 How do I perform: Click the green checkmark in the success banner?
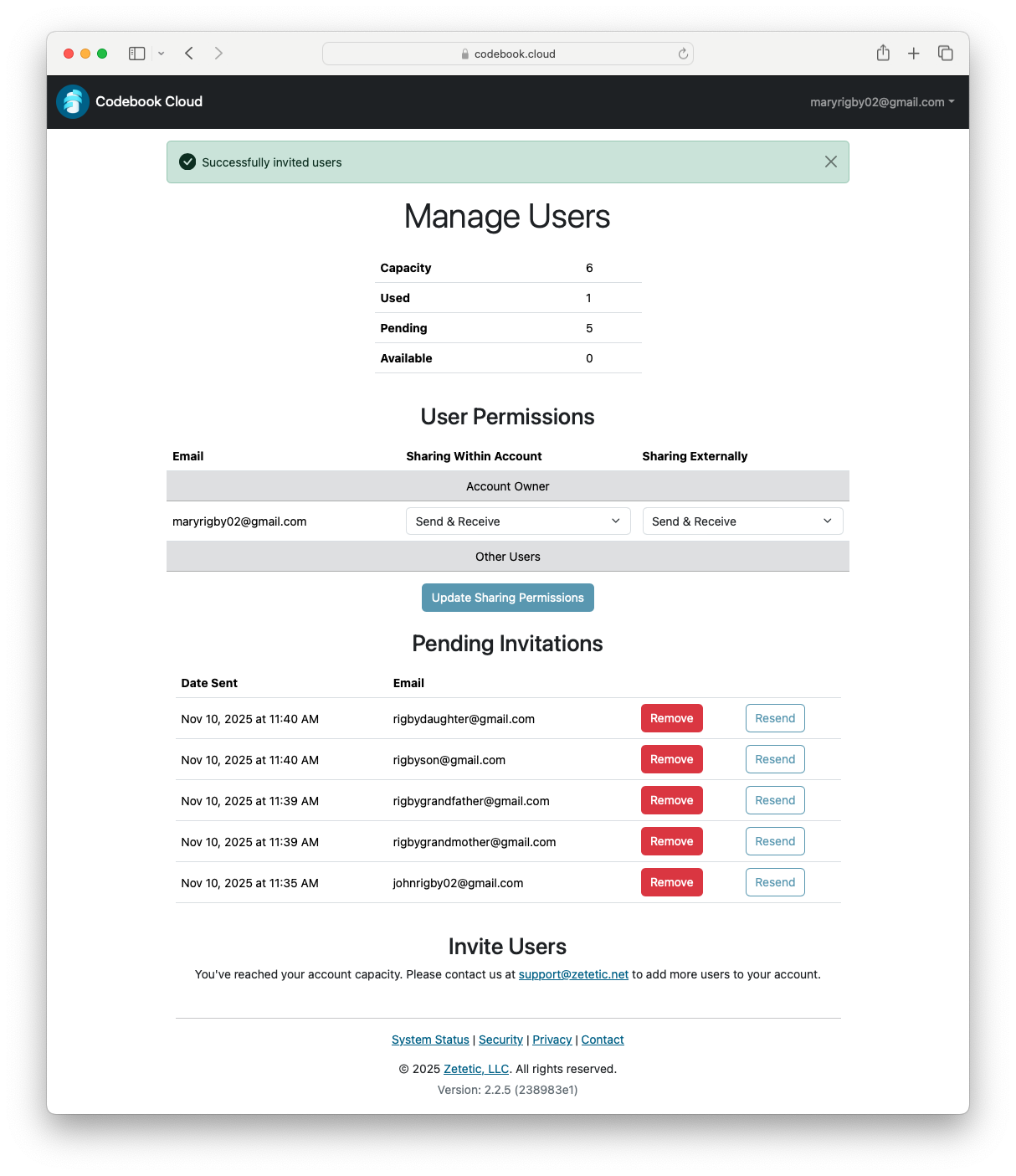click(x=187, y=162)
